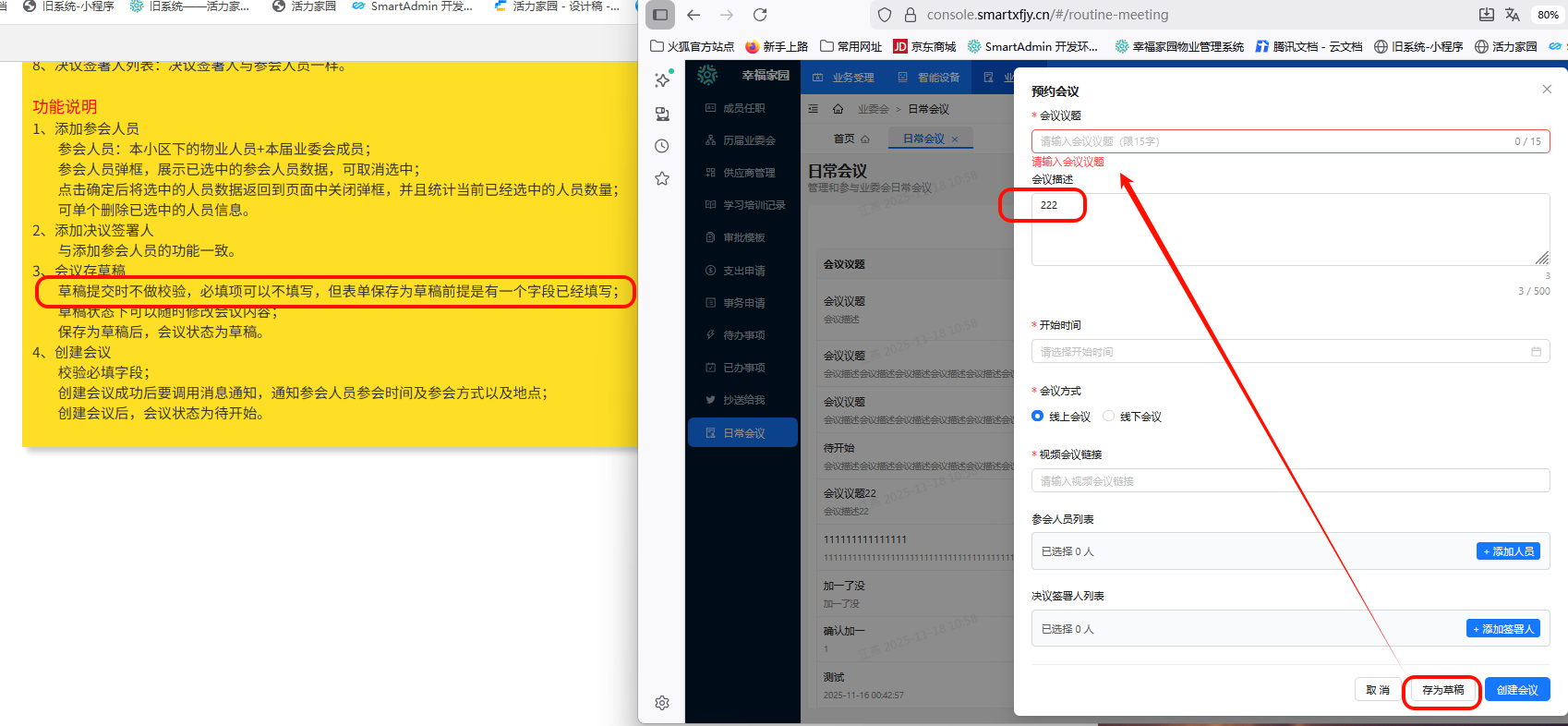
Task: Open the bookmarks star sidebar icon
Action: (x=662, y=178)
